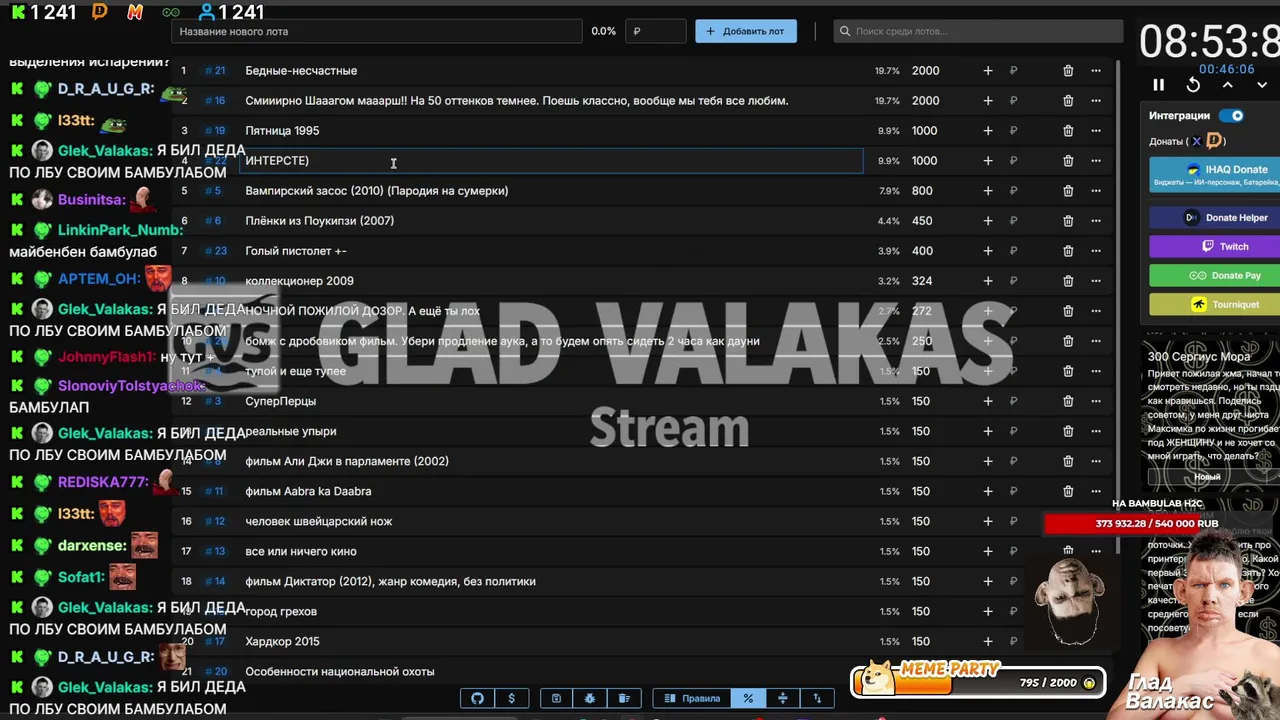Image resolution: width=1280 pixels, height=720 pixels.
Task: Edit the ИНТЕРСТЕ) lot name field
Action: pos(551,161)
